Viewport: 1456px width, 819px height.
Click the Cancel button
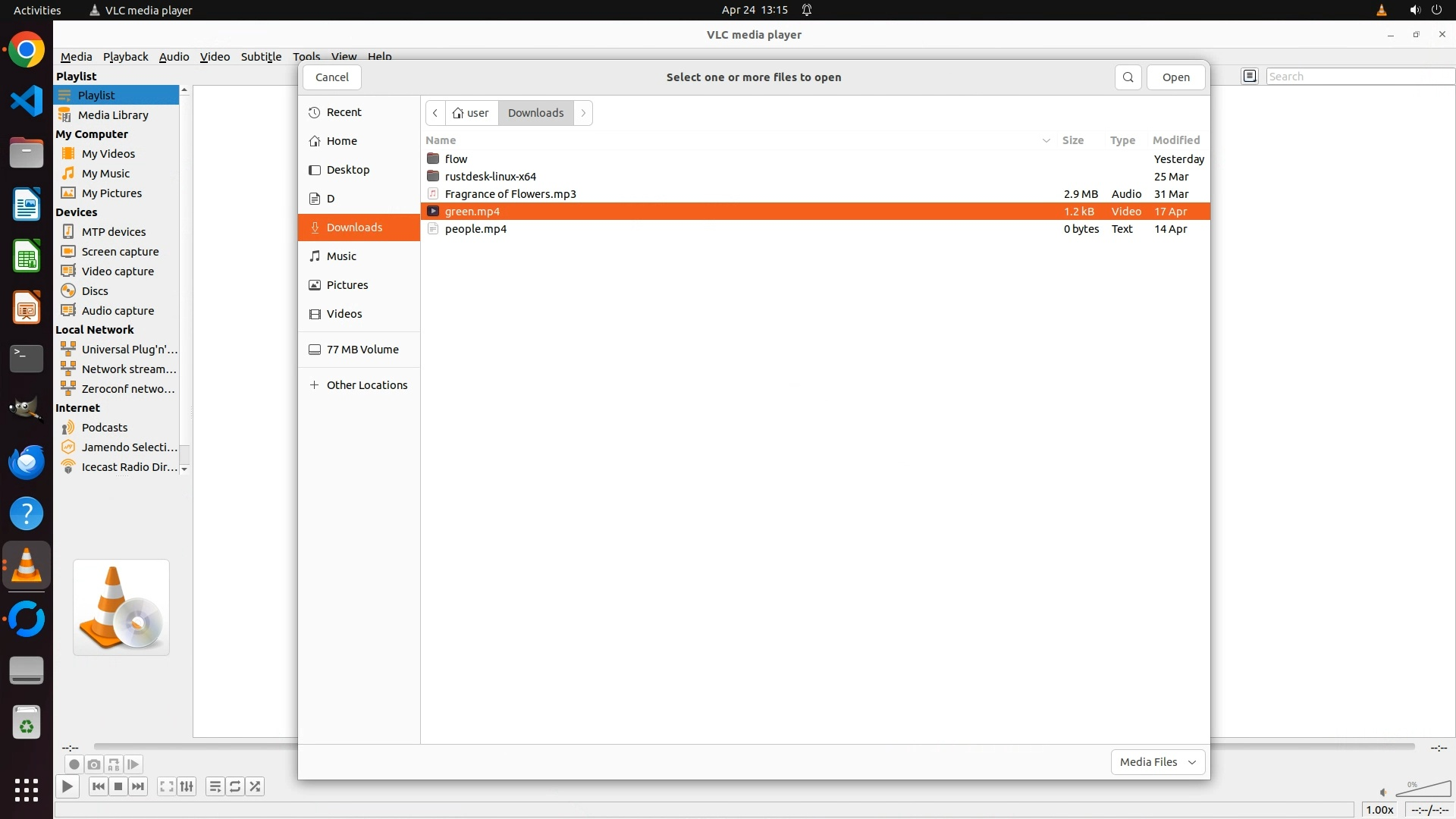tap(331, 77)
